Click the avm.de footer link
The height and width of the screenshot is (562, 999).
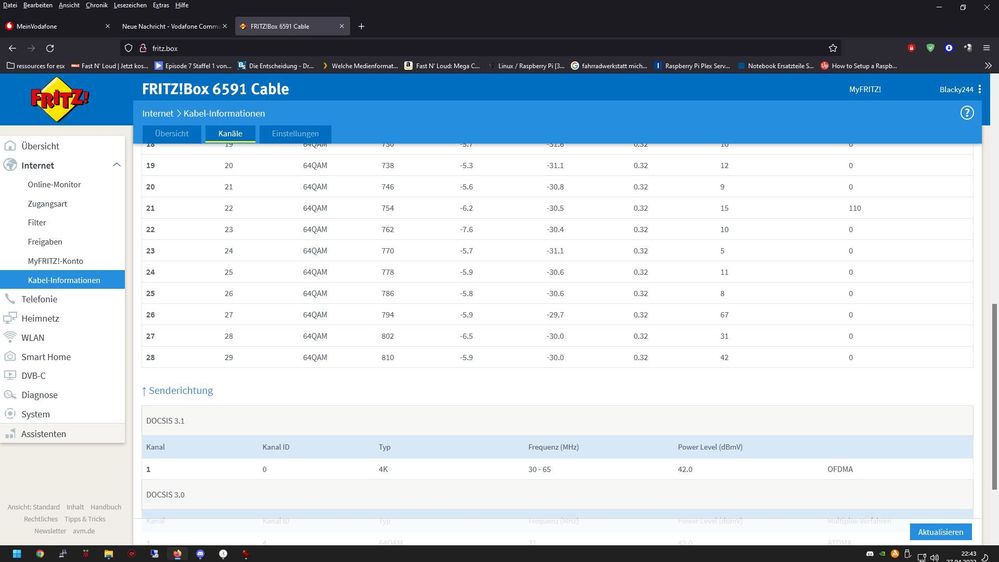coord(83,531)
